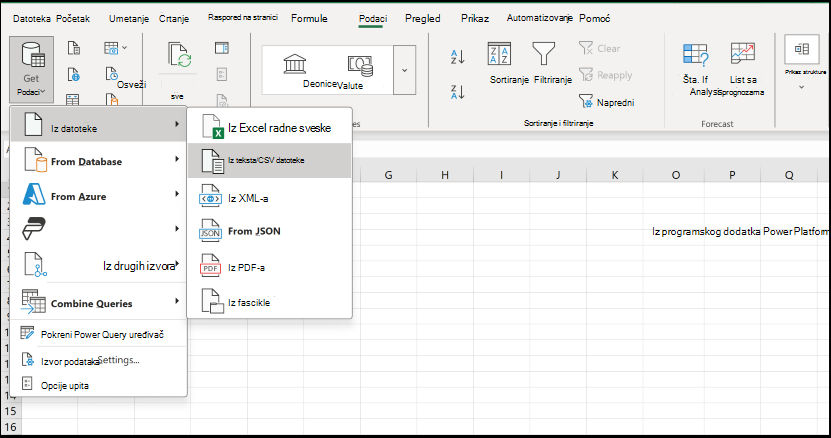
Task: Open Opcije upita
Action: (x=99, y=386)
